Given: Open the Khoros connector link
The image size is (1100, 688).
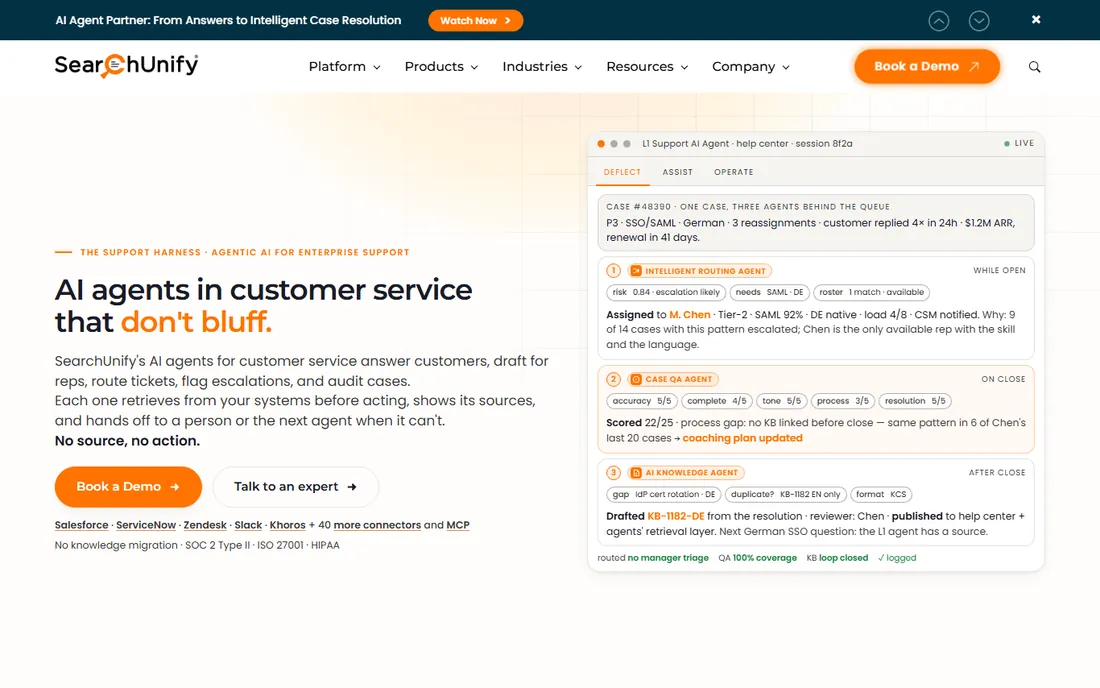Looking at the screenshot, I should click(288, 525).
